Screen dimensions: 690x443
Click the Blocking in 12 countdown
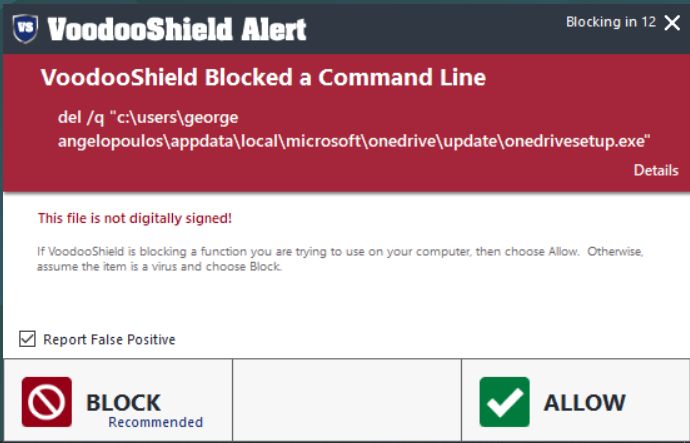[610, 22]
